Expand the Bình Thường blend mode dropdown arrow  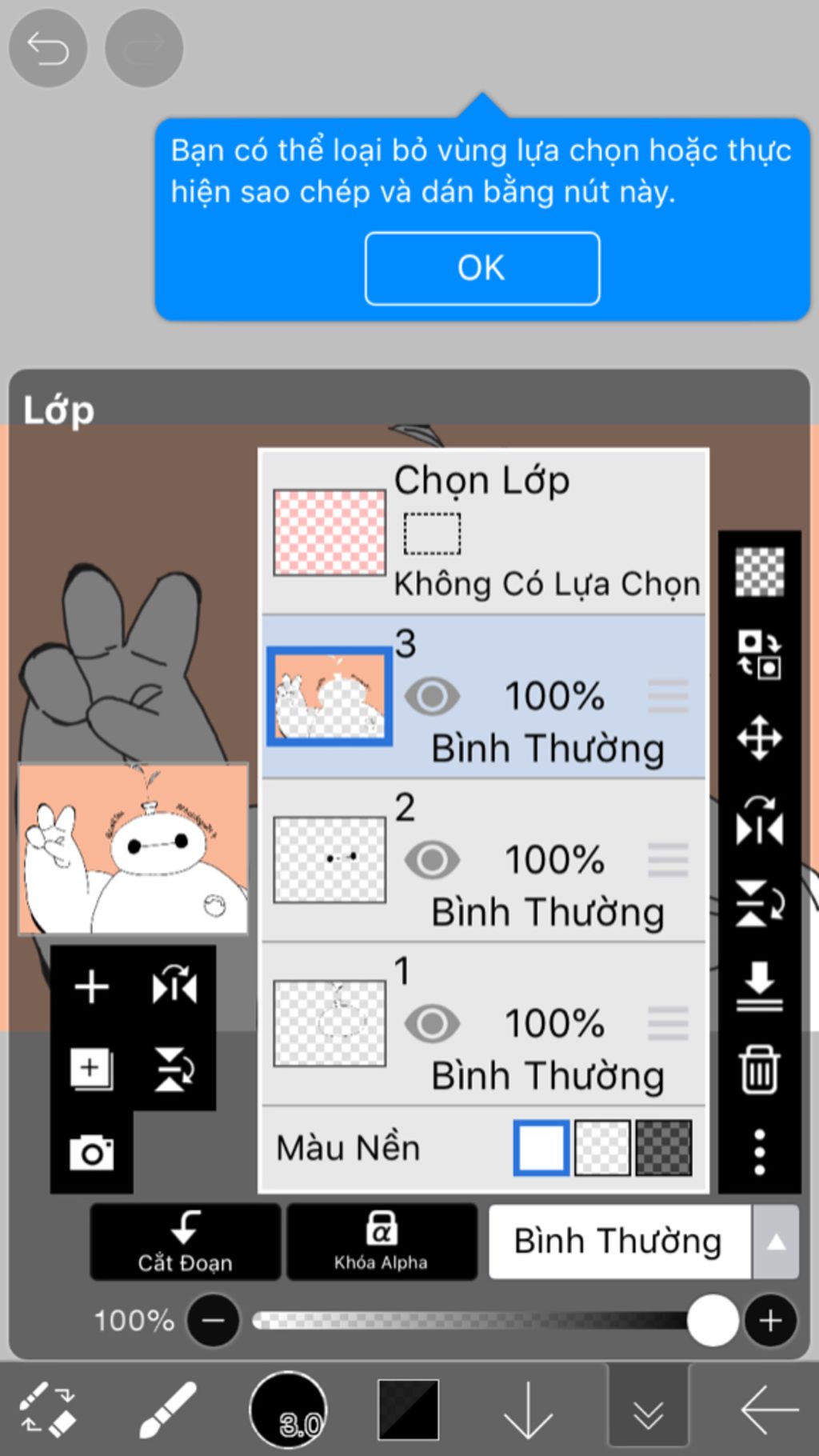tap(775, 1242)
